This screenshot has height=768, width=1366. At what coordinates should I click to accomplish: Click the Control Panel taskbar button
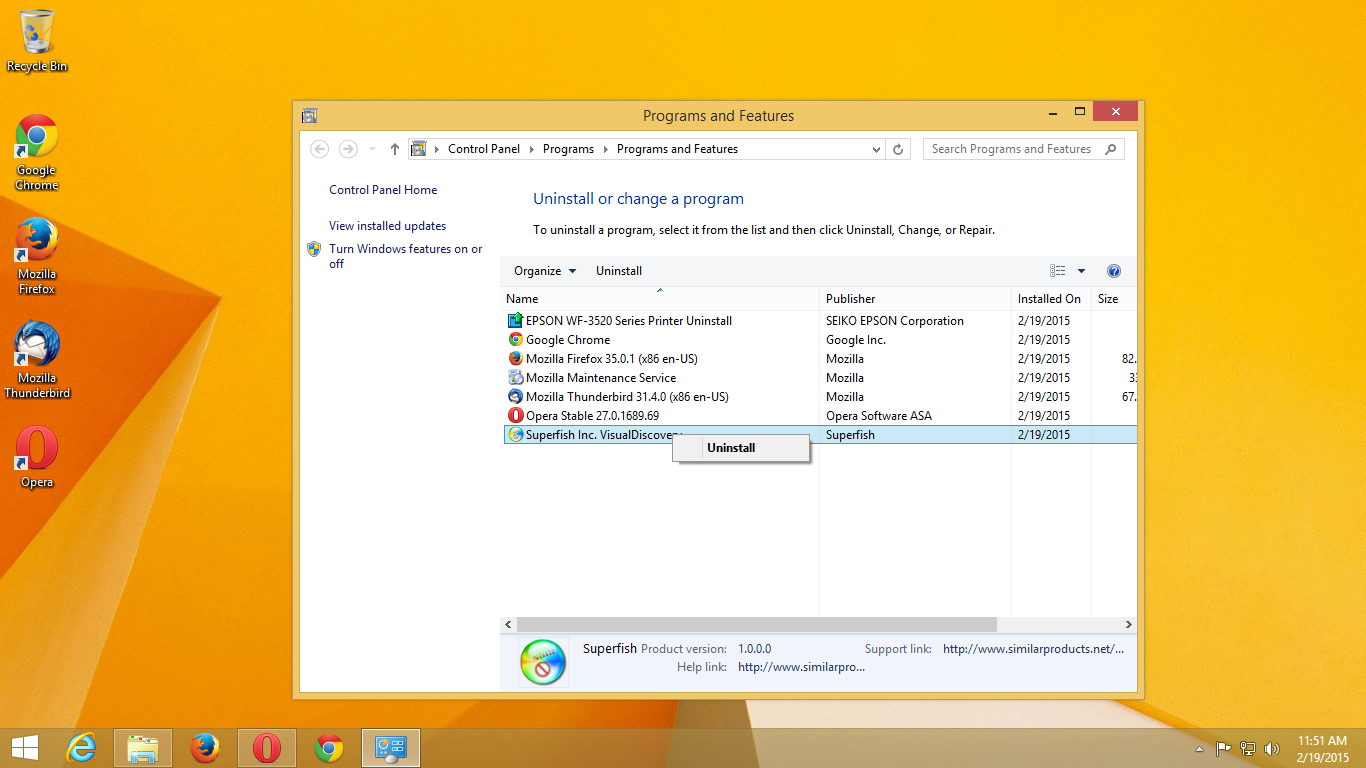pyautogui.click(x=390, y=748)
